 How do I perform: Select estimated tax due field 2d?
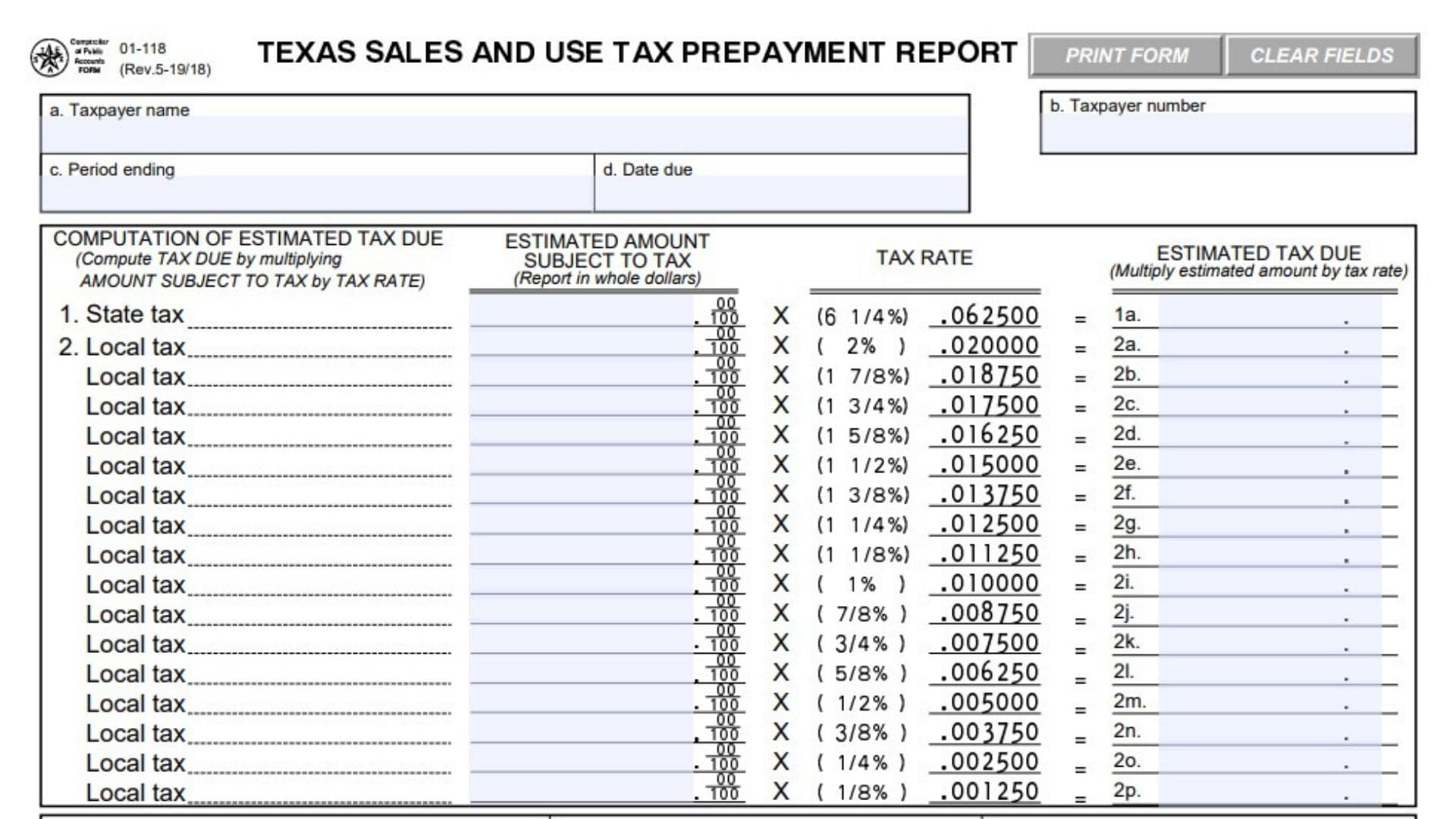1270,431
